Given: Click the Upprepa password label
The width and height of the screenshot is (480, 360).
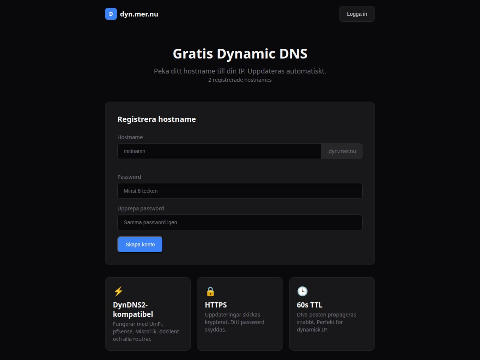Looking at the screenshot, I should point(141,208).
